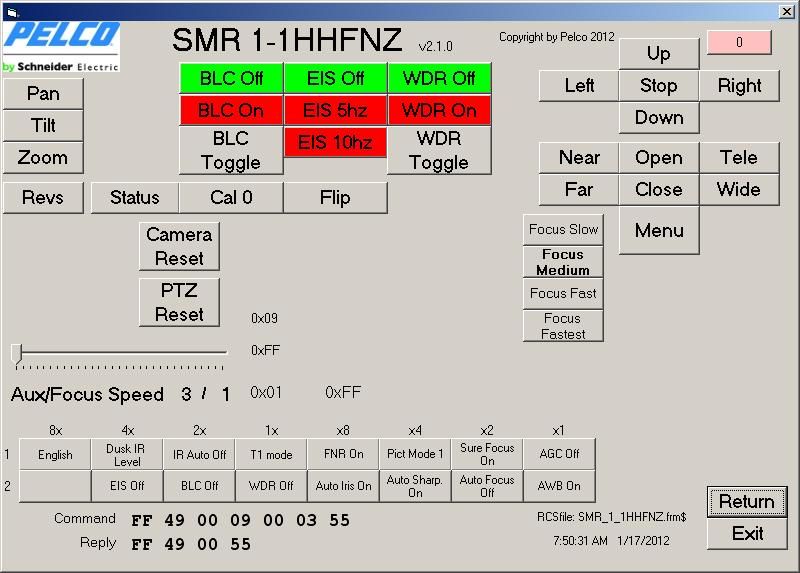Turn BLC Off with green button

pos(231,78)
